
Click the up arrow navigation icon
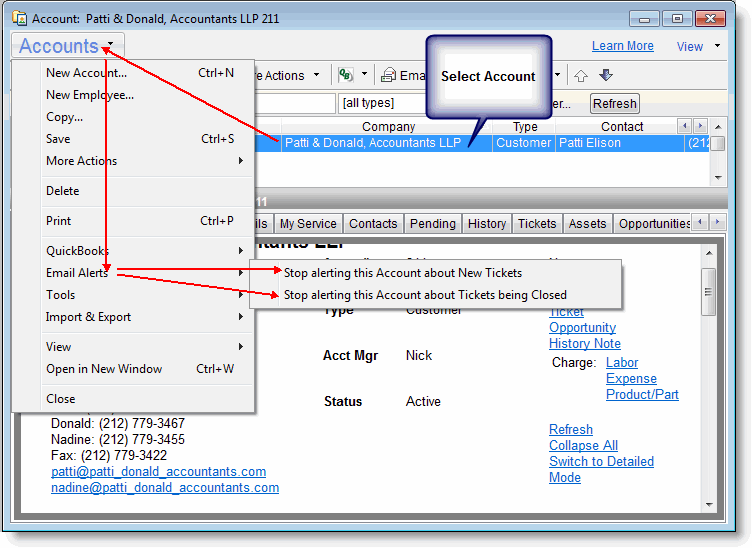(581, 75)
